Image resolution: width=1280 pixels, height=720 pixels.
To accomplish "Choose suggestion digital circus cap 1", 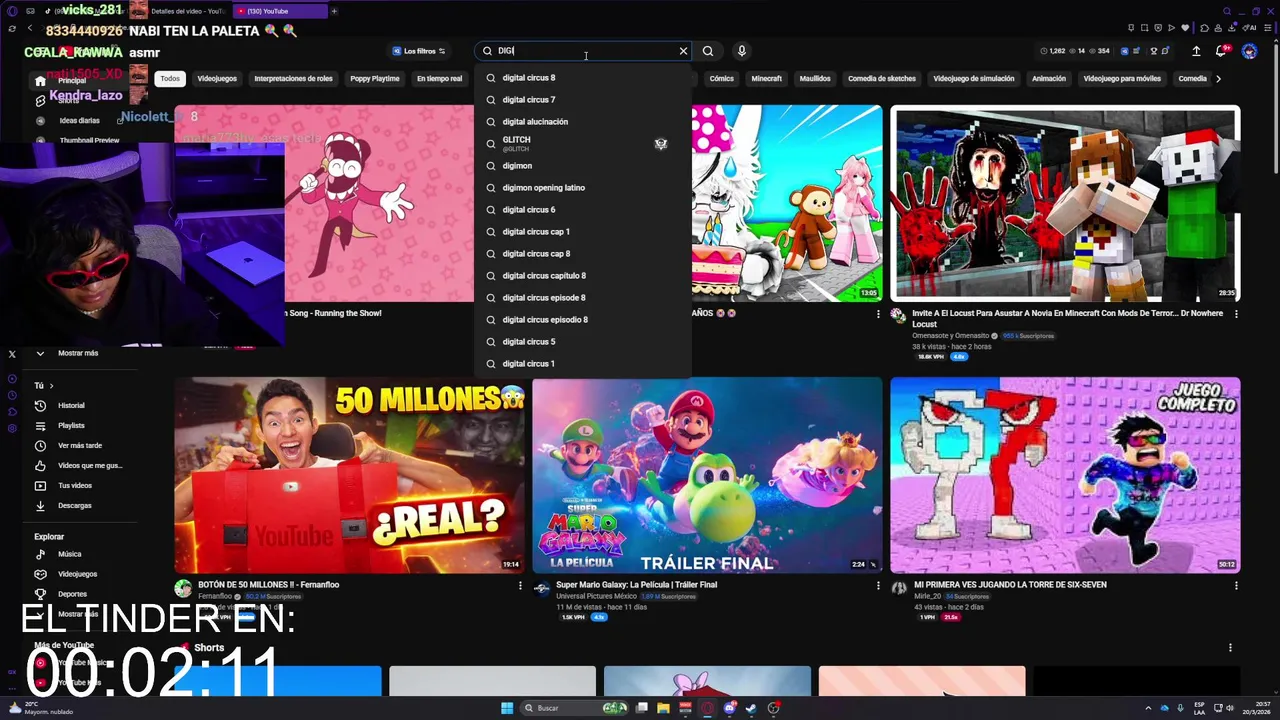I will pos(583,232).
